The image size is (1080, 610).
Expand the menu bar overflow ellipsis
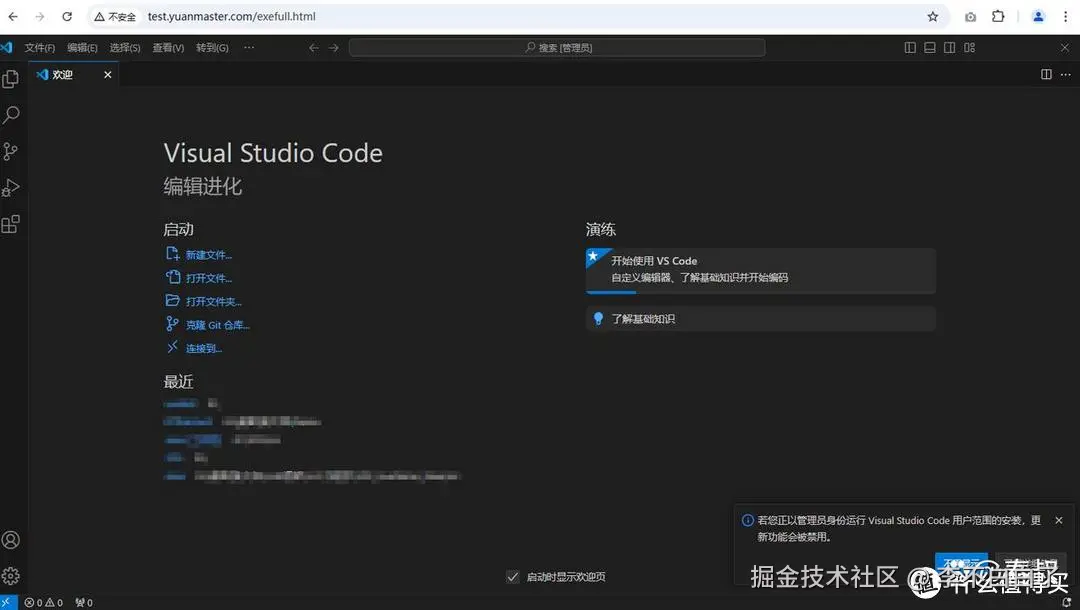point(249,48)
